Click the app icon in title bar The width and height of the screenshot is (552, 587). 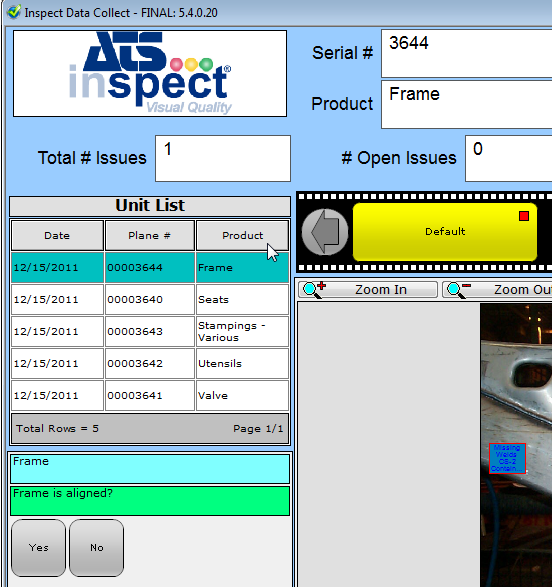14,12
